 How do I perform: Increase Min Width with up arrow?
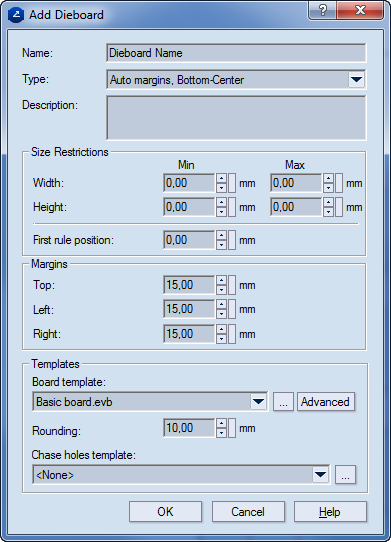(222, 178)
